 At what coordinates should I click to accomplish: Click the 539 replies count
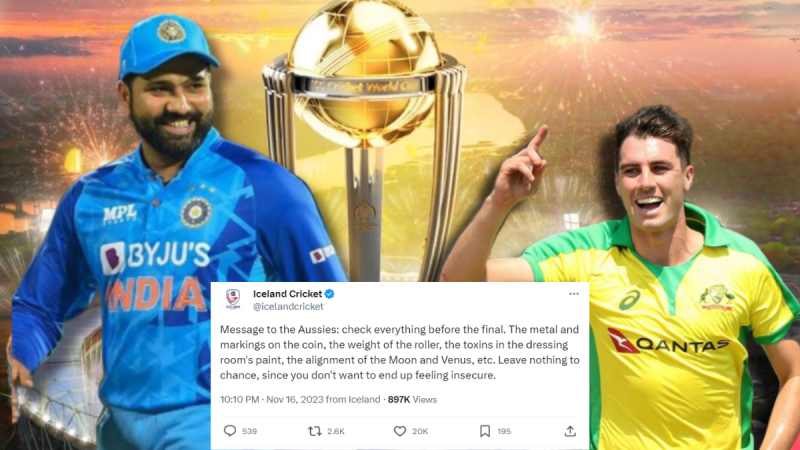[249, 431]
